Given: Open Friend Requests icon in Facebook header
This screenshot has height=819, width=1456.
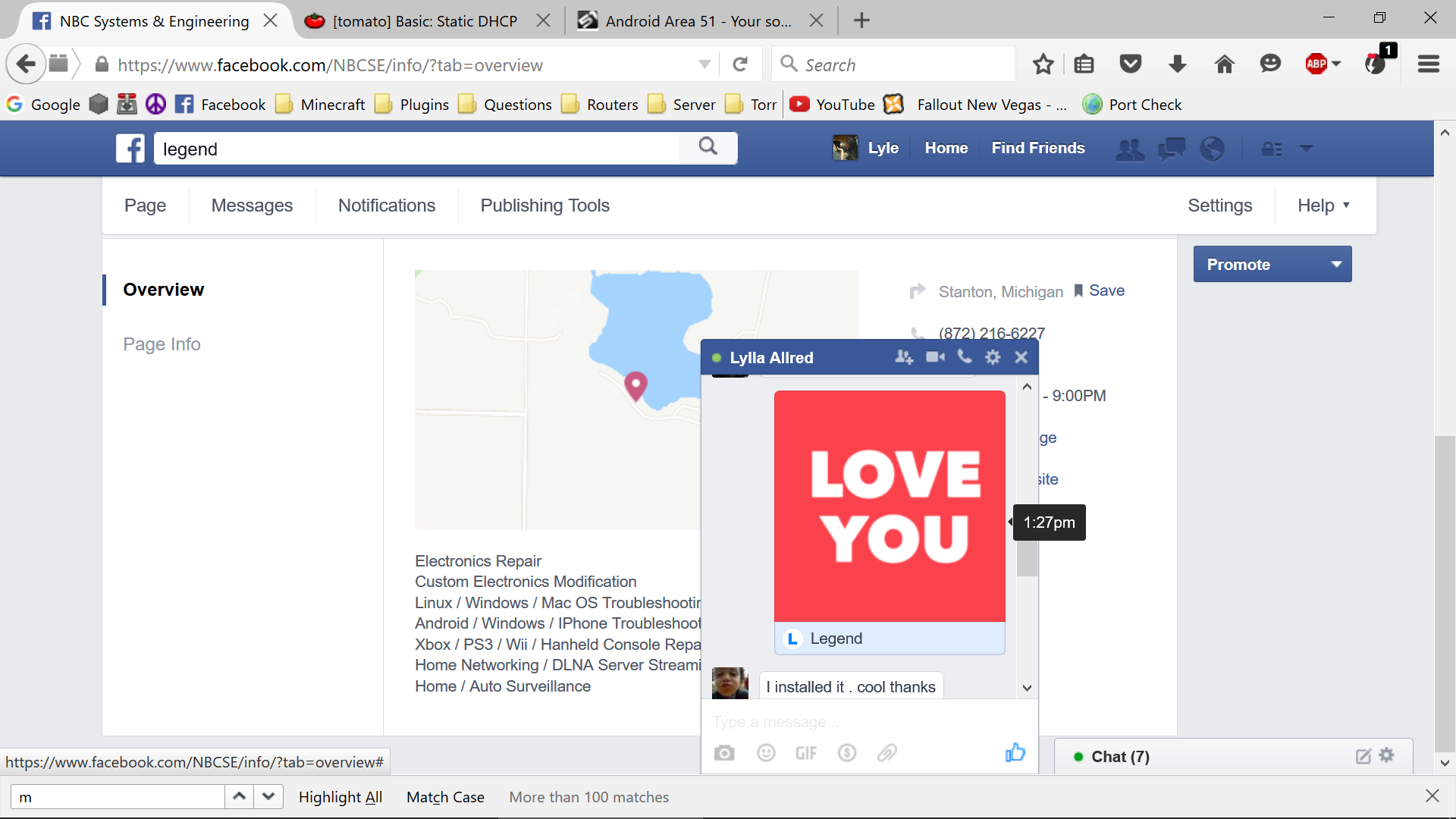Looking at the screenshot, I should click(x=1130, y=149).
